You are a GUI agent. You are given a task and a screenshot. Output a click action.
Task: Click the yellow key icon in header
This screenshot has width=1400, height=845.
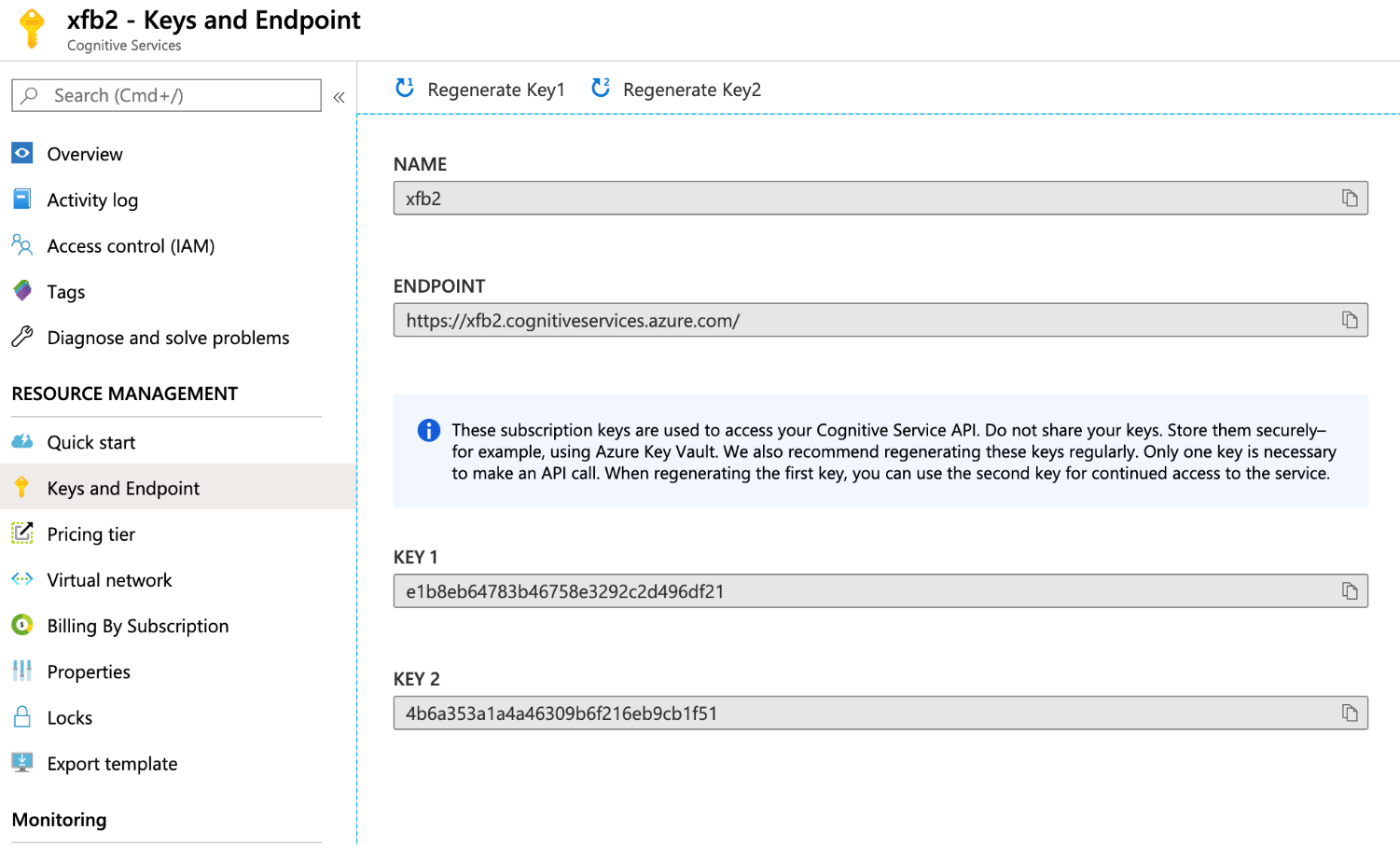click(x=32, y=28)
